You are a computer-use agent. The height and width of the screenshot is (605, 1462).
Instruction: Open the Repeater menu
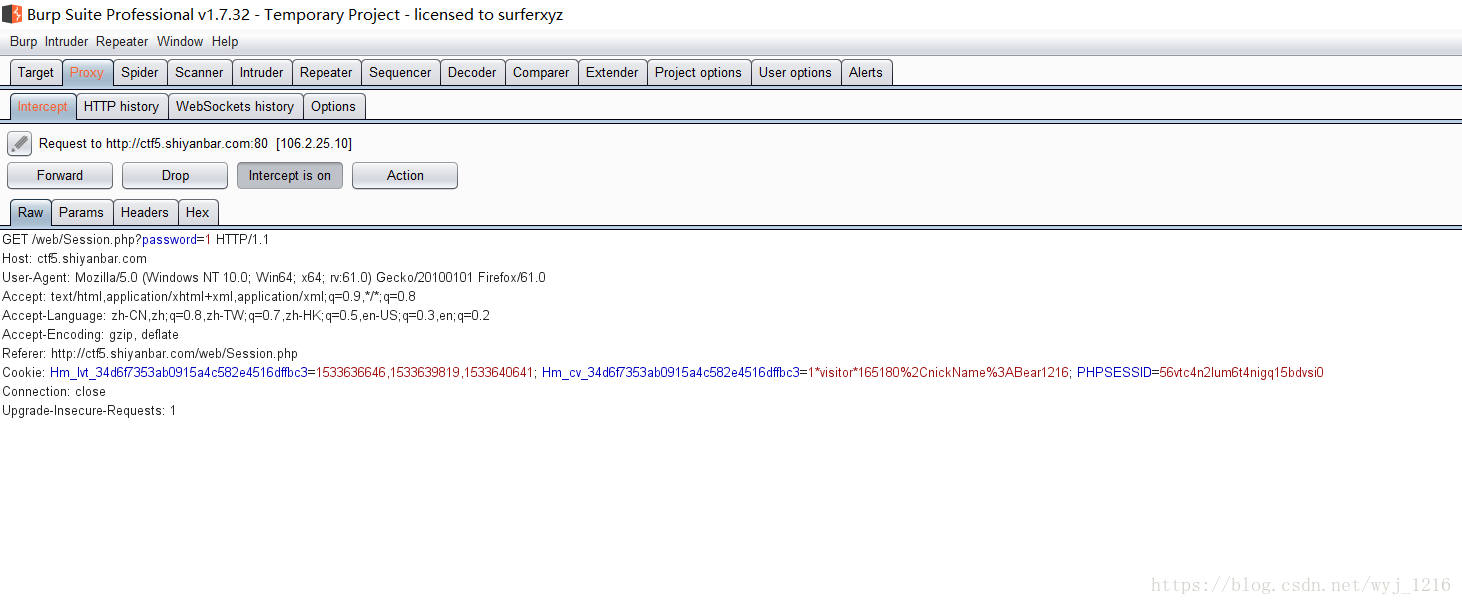[122, 41]
